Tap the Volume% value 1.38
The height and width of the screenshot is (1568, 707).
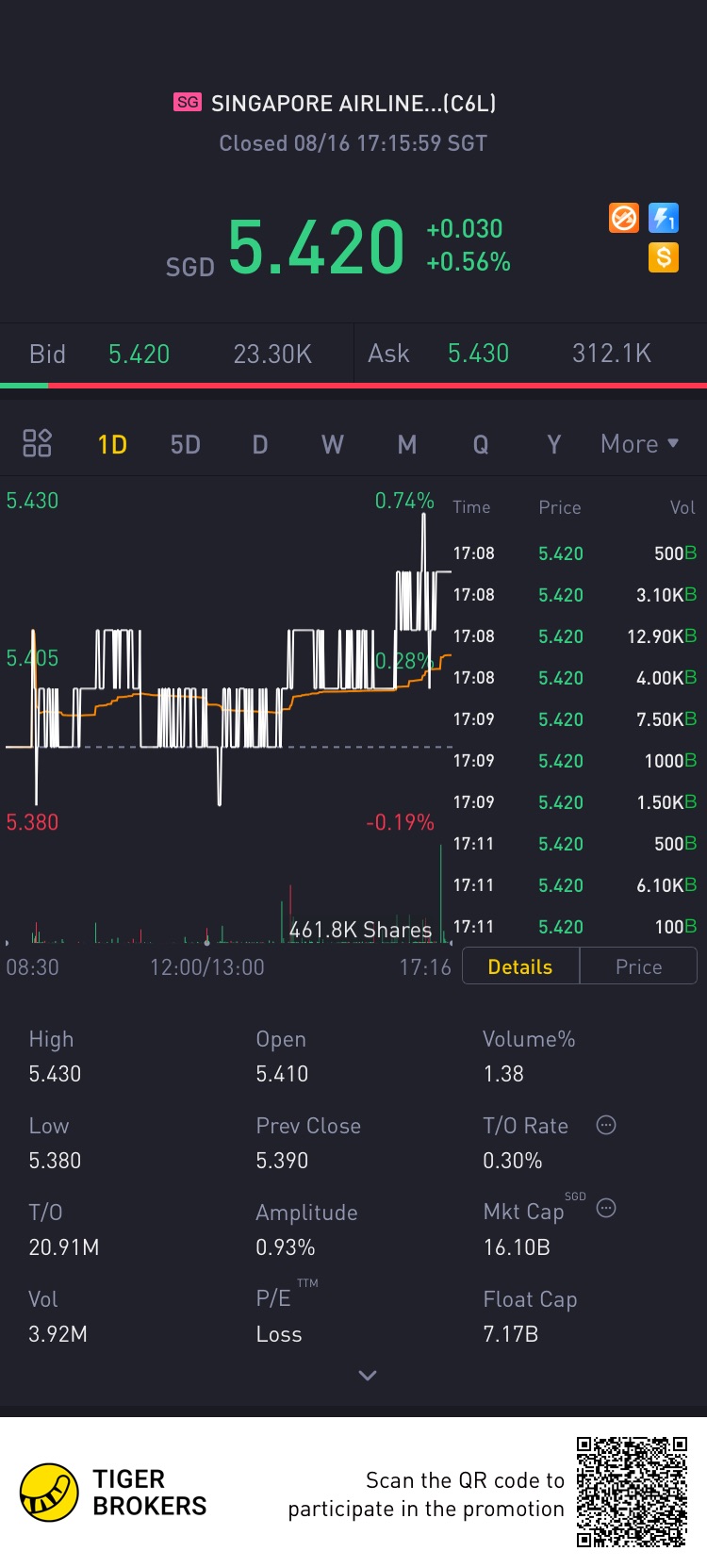503,1074
